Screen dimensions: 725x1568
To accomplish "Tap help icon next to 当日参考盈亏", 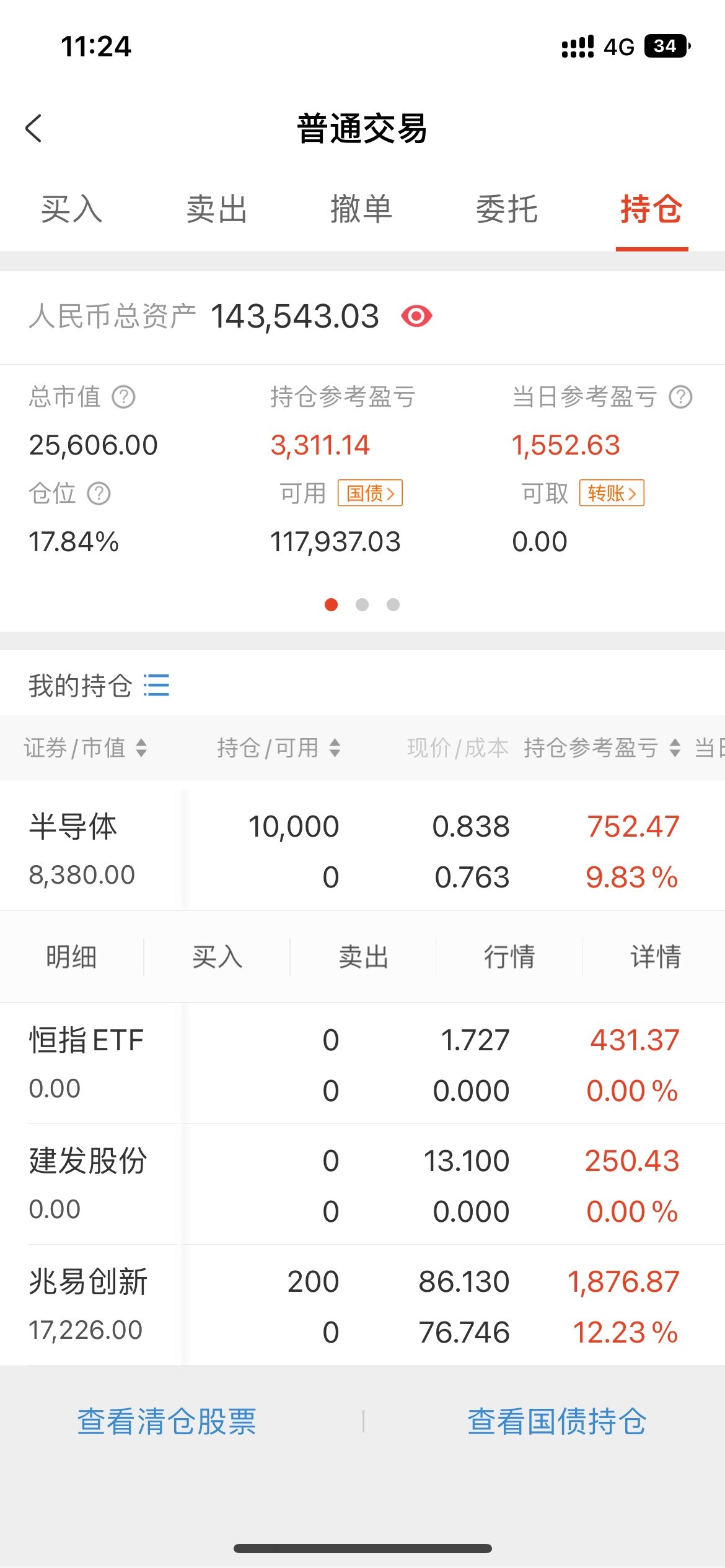I will coord(680,397).
